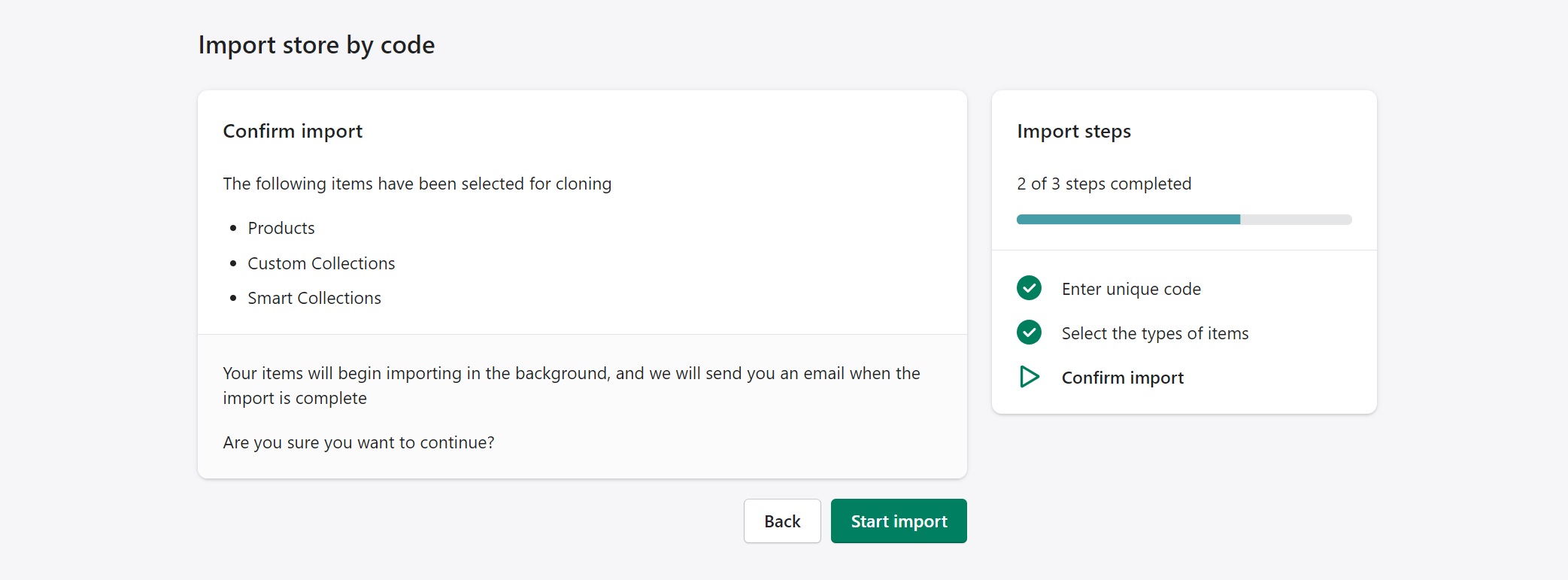Click the play arrow icon beside Confirm import

pyautogui.click(x=1029, y=377)
